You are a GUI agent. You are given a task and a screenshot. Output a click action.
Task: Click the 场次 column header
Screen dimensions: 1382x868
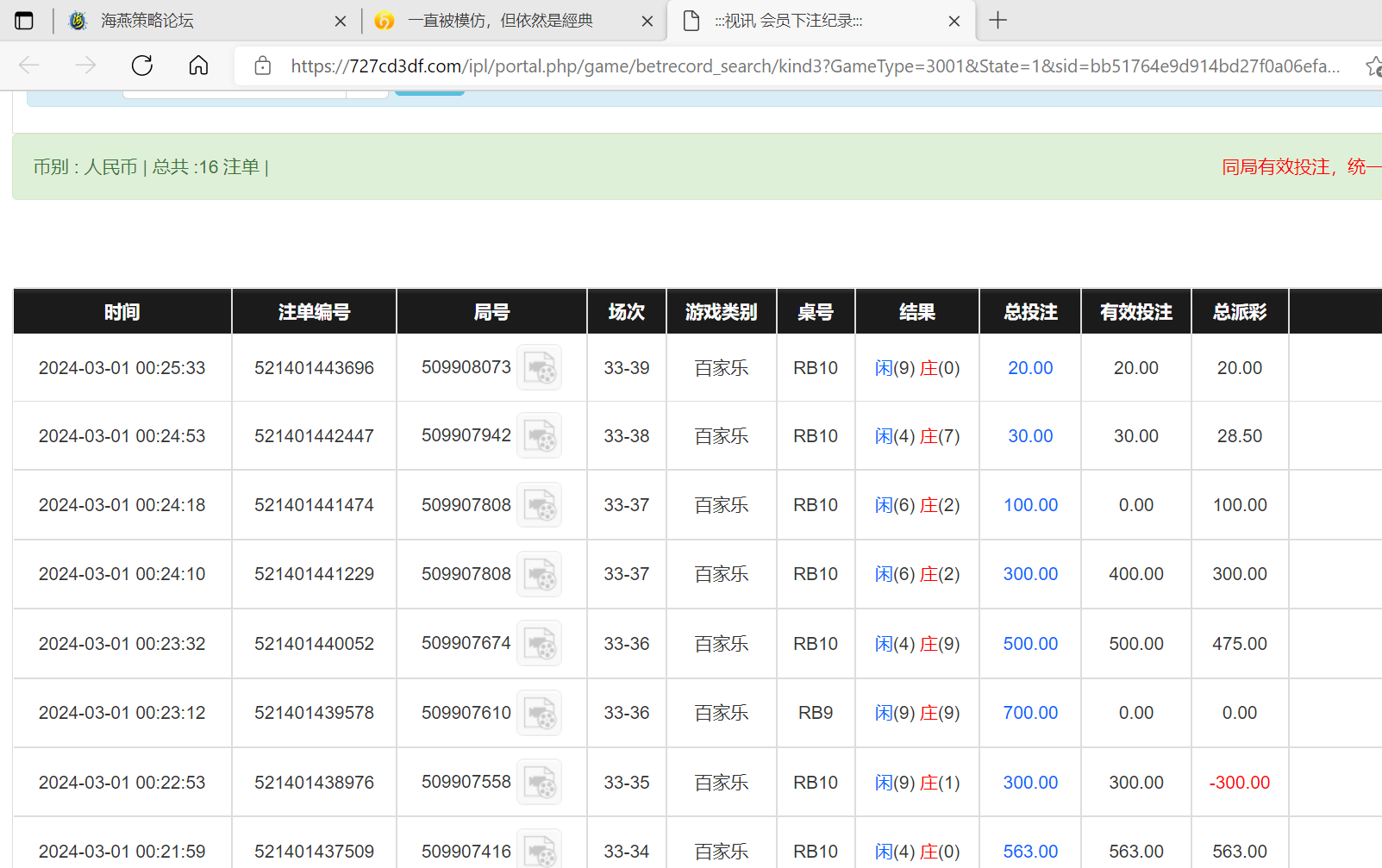(627, 312)
